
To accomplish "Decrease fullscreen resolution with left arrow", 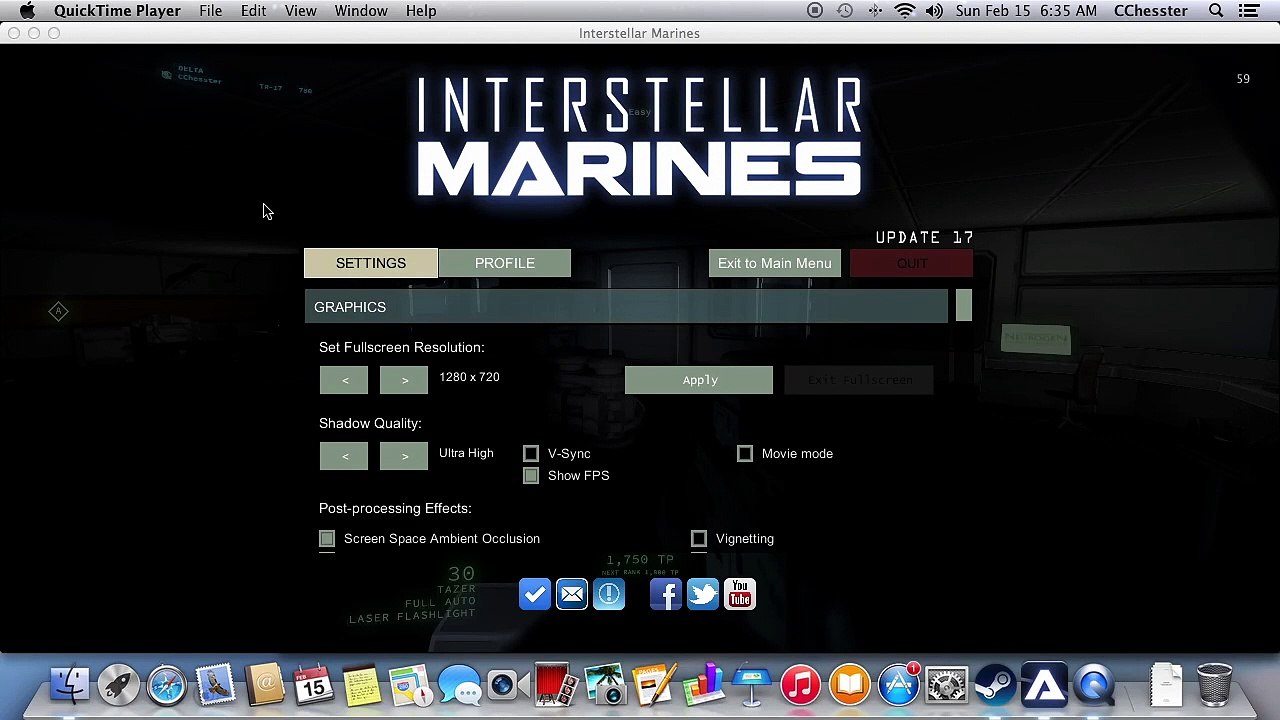I will tap(344, 380).
